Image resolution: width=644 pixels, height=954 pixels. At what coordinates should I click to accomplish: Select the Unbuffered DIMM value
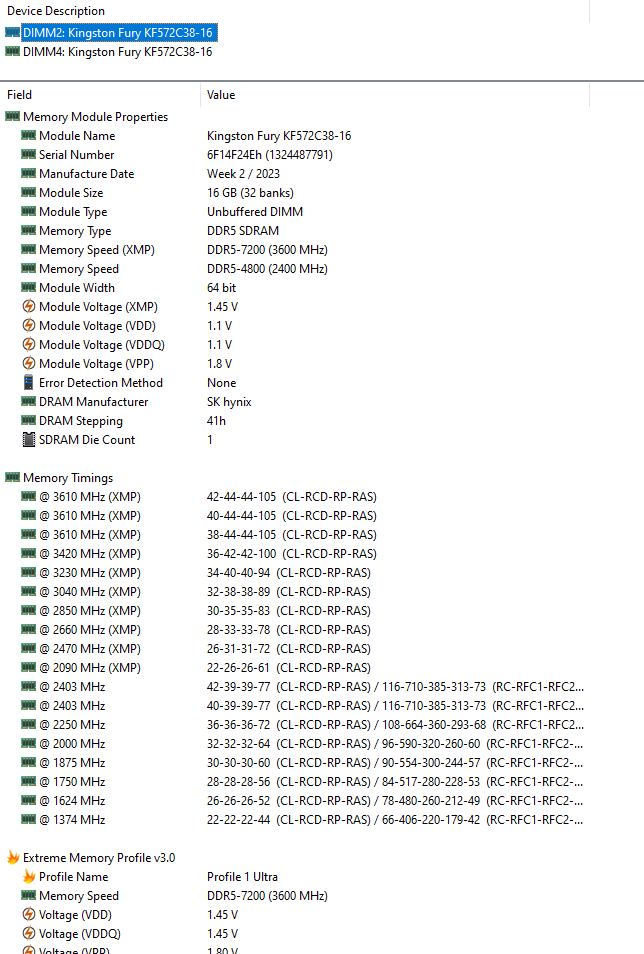255,212
